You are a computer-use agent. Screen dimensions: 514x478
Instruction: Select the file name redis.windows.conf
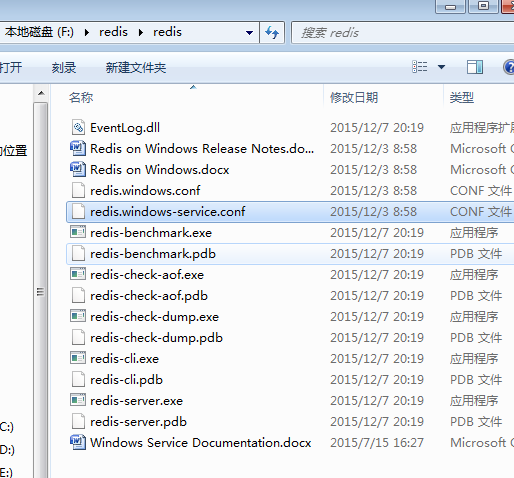click(x=145, y=191)
